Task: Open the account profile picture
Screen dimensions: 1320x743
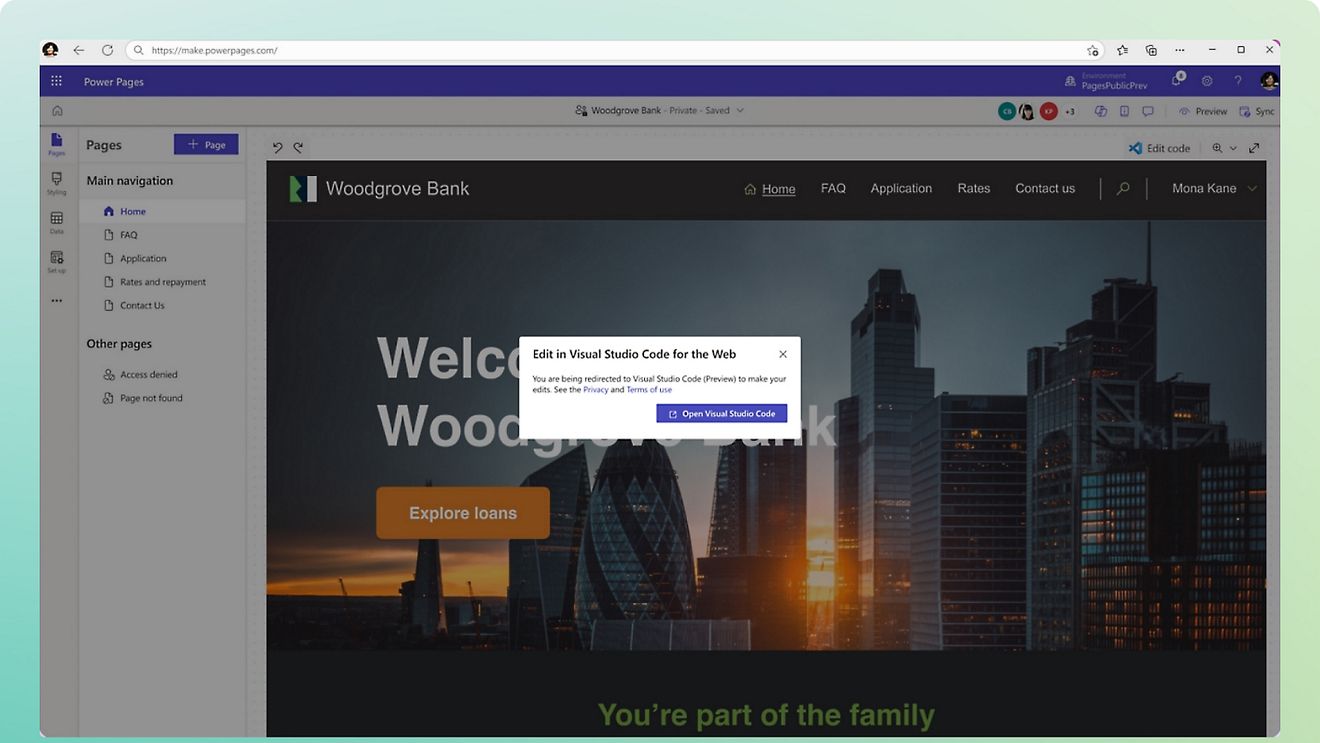Action: click(x=1268, y=81)
